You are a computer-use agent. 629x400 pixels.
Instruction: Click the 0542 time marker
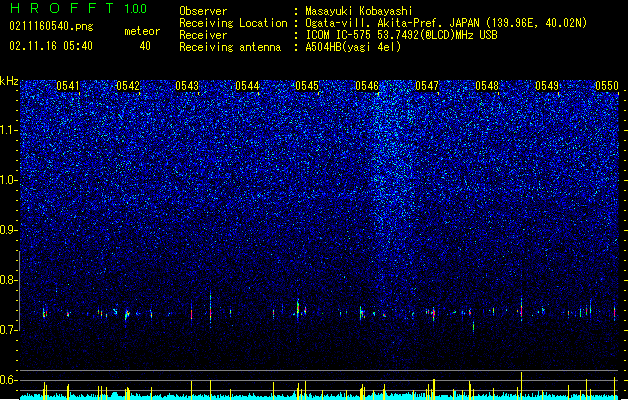[x=128, y=86]
